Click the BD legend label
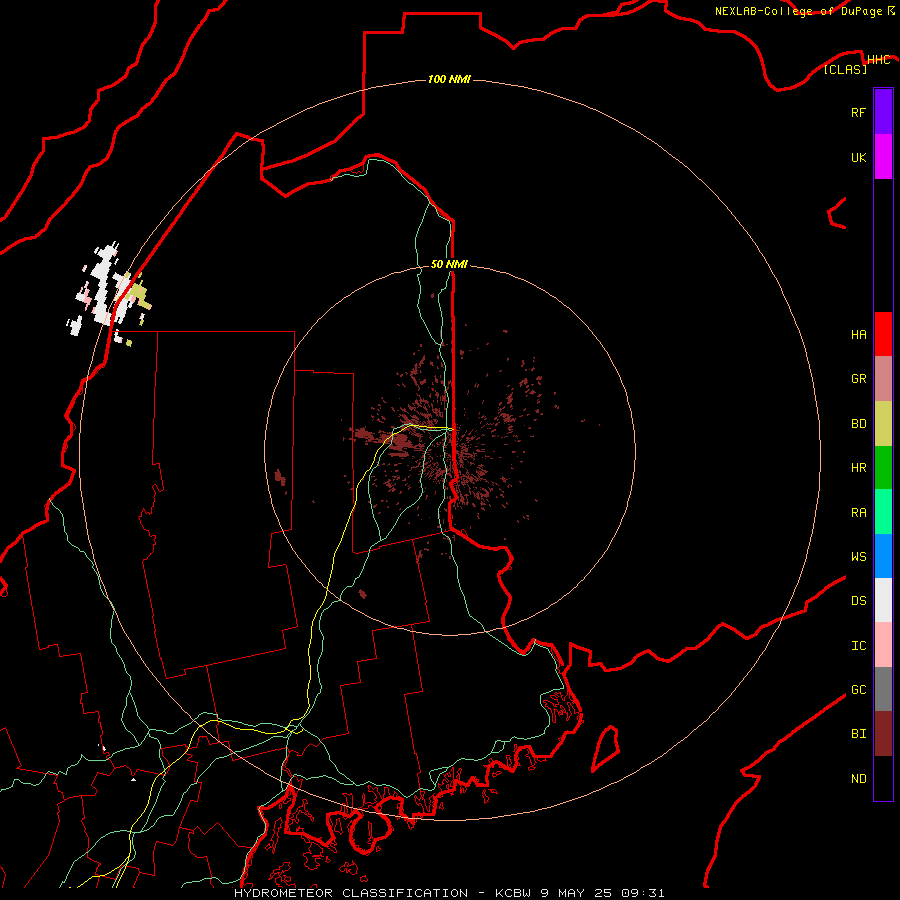Viewport: 900px width, 900px height. click(858, 424)
